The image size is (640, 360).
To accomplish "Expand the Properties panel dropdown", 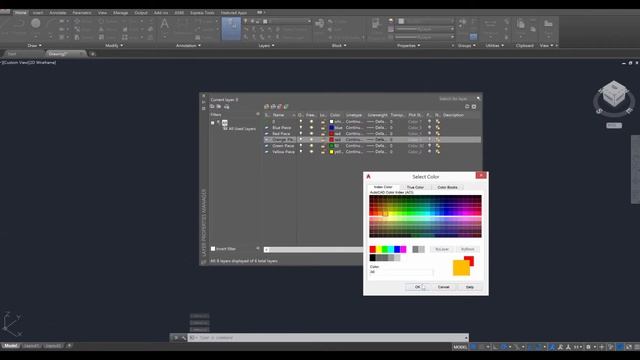I will [409, 46].
